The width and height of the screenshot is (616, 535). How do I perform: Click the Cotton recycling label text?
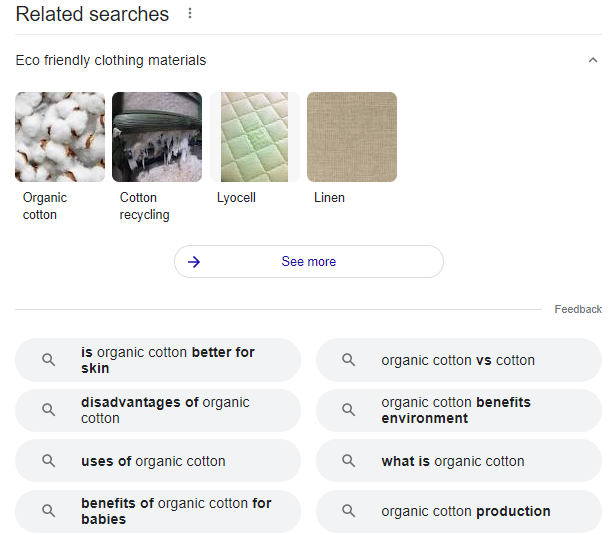pos(145,206)
